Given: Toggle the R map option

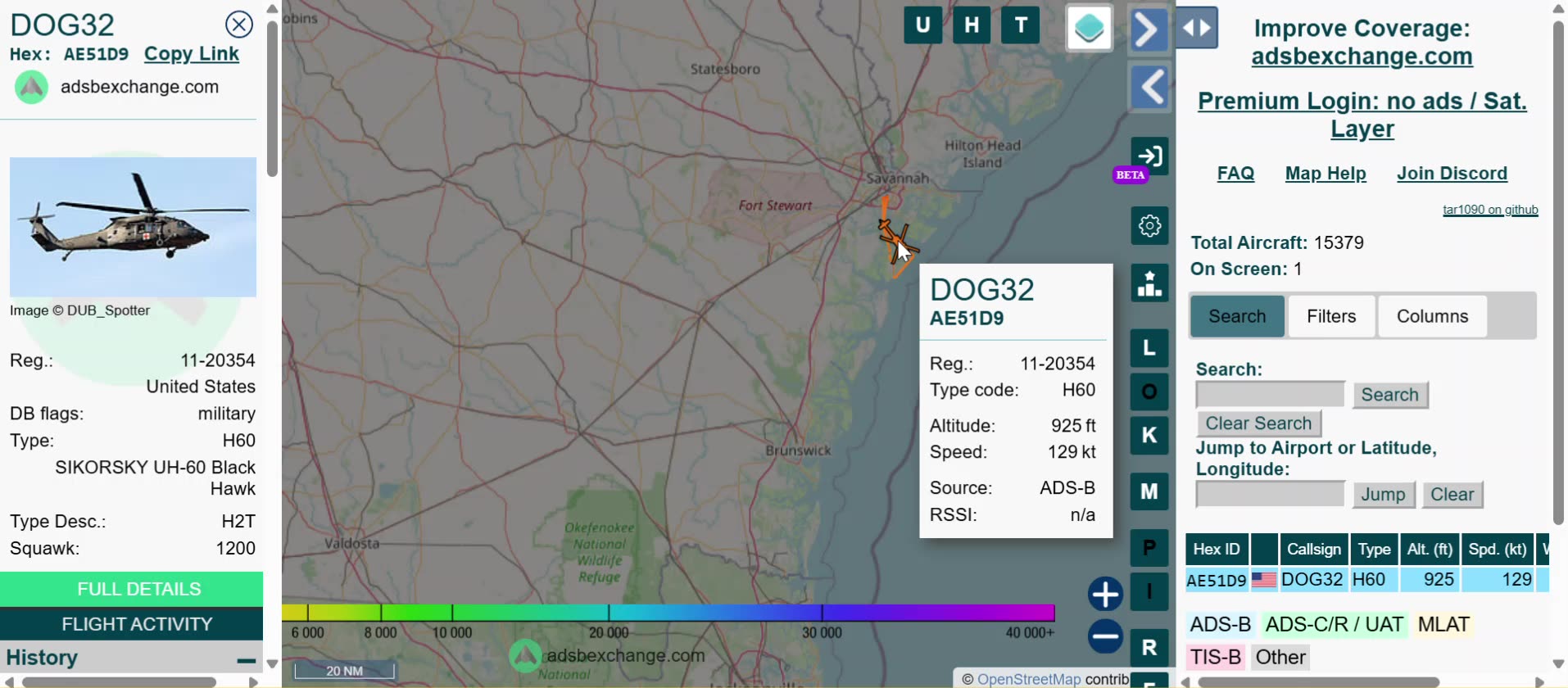Looking at the screenshot, I should [x=1149, y=648].
